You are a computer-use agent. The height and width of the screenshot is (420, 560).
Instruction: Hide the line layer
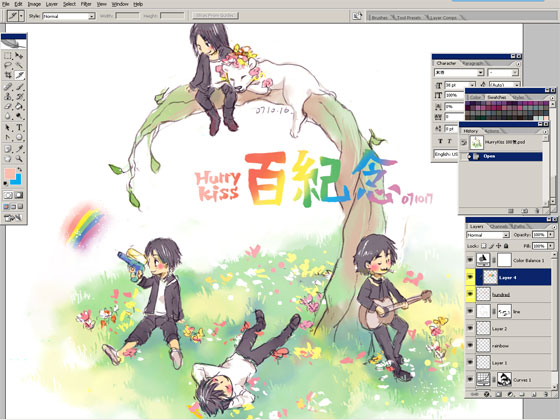tap(470, 311)
